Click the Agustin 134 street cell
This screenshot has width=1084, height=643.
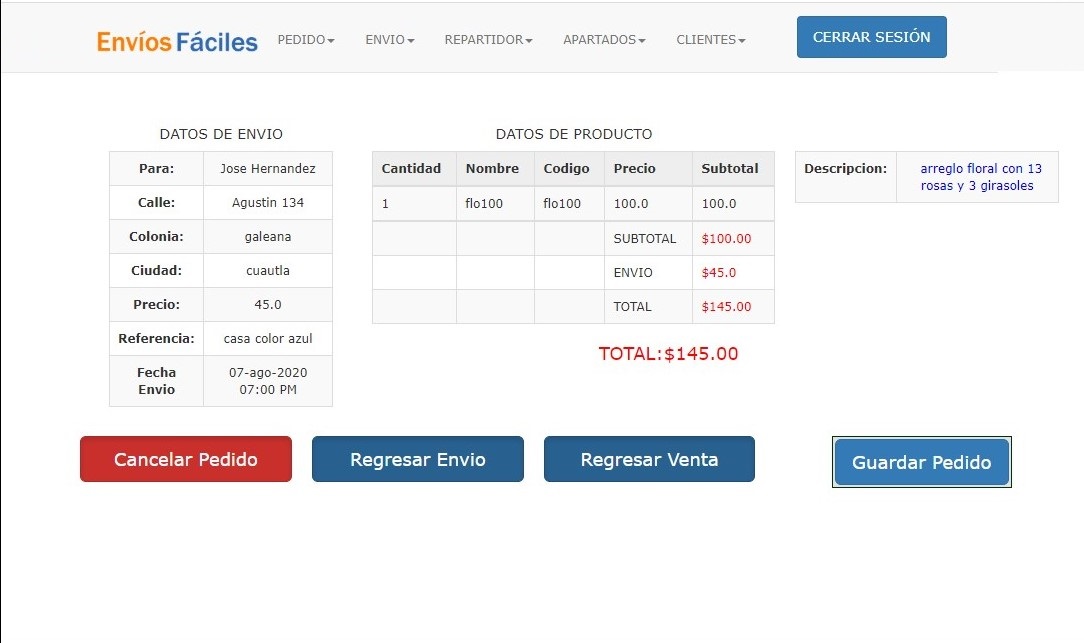pyautogui.click(x=267, y=203)
